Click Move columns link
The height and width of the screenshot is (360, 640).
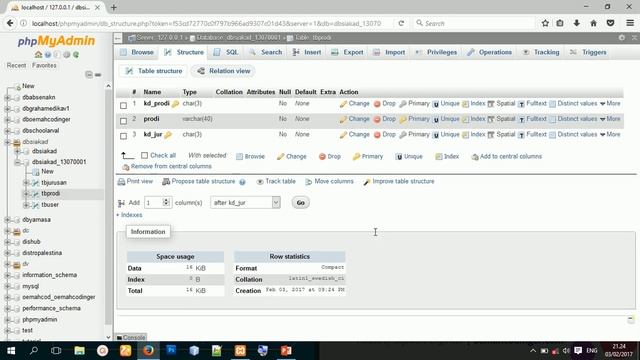[x=329, y=182]
